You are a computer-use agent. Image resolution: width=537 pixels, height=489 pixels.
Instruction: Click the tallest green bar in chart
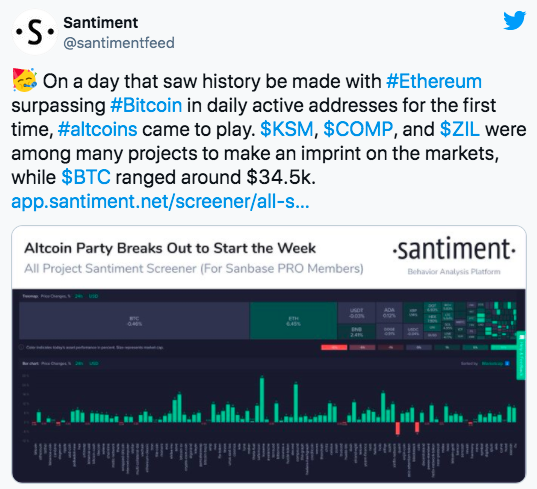coord(262,399)
